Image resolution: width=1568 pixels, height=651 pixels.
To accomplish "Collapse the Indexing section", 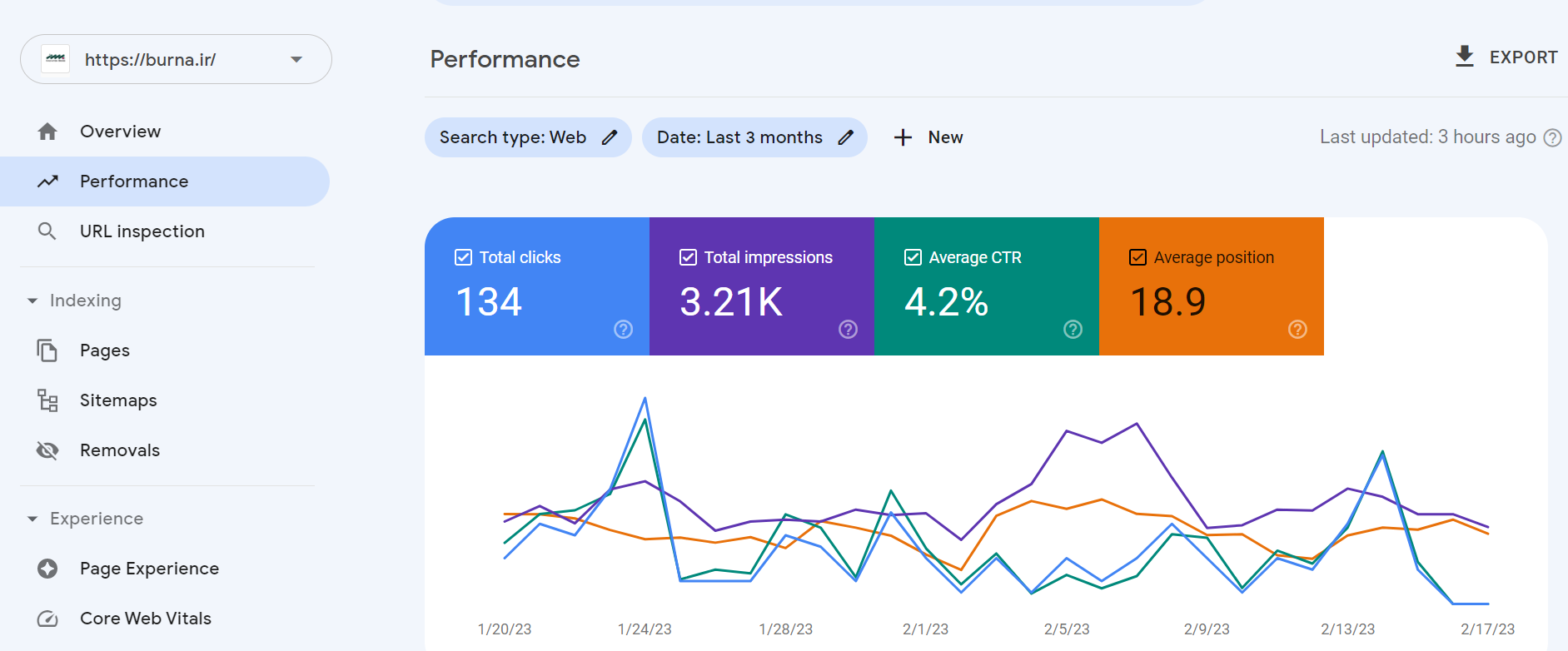I will [32, 301].
